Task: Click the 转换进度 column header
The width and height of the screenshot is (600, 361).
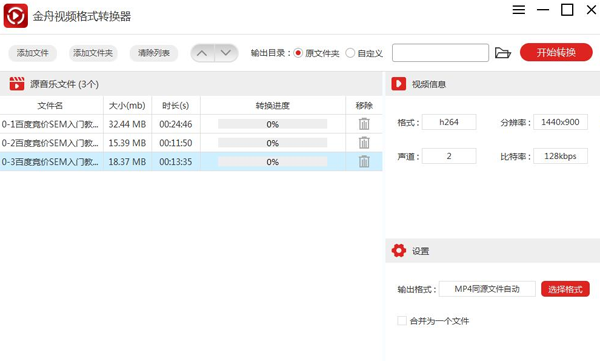Action: click(273, 106)
